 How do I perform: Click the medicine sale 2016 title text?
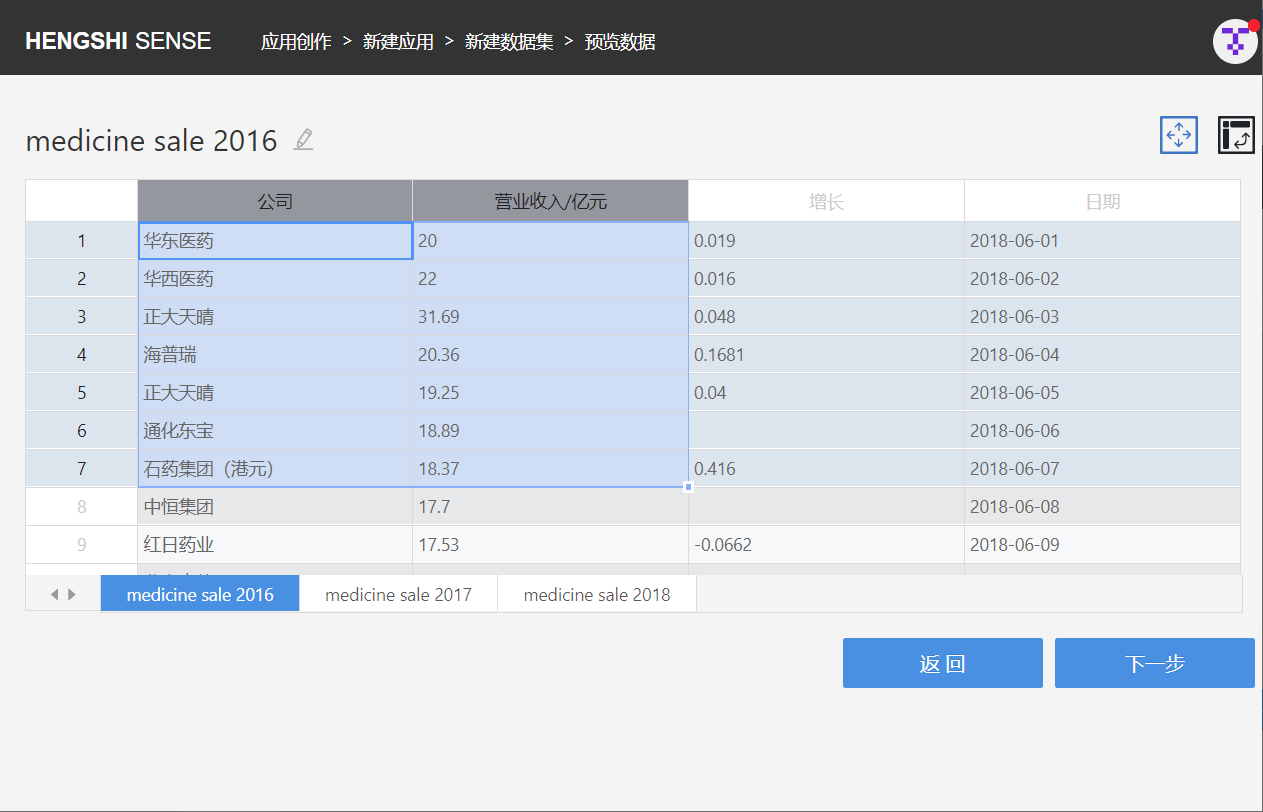pos(151,141)
